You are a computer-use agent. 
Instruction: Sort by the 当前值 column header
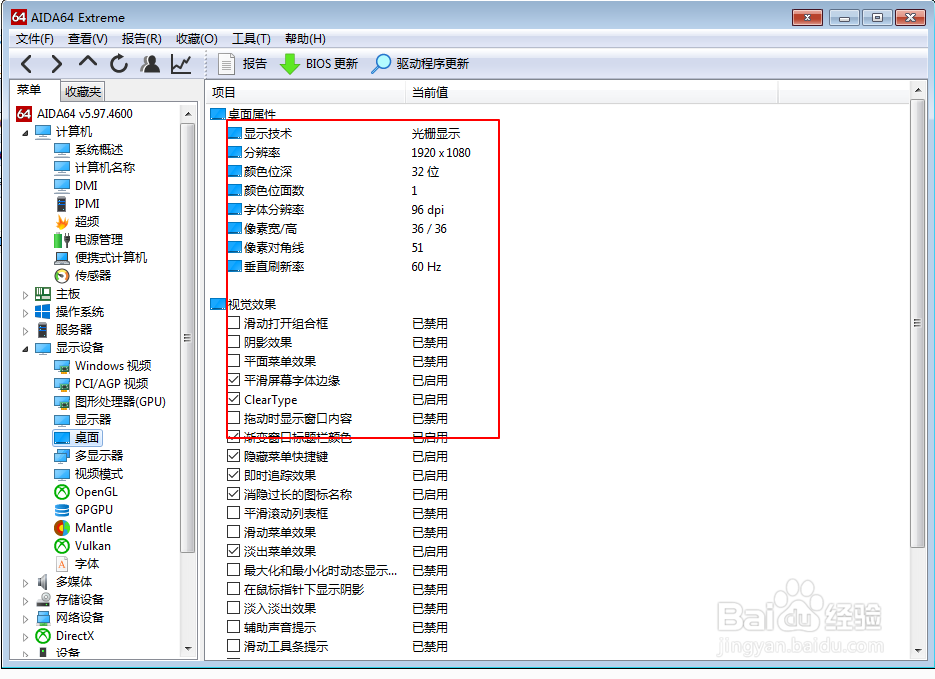[592, 92]
